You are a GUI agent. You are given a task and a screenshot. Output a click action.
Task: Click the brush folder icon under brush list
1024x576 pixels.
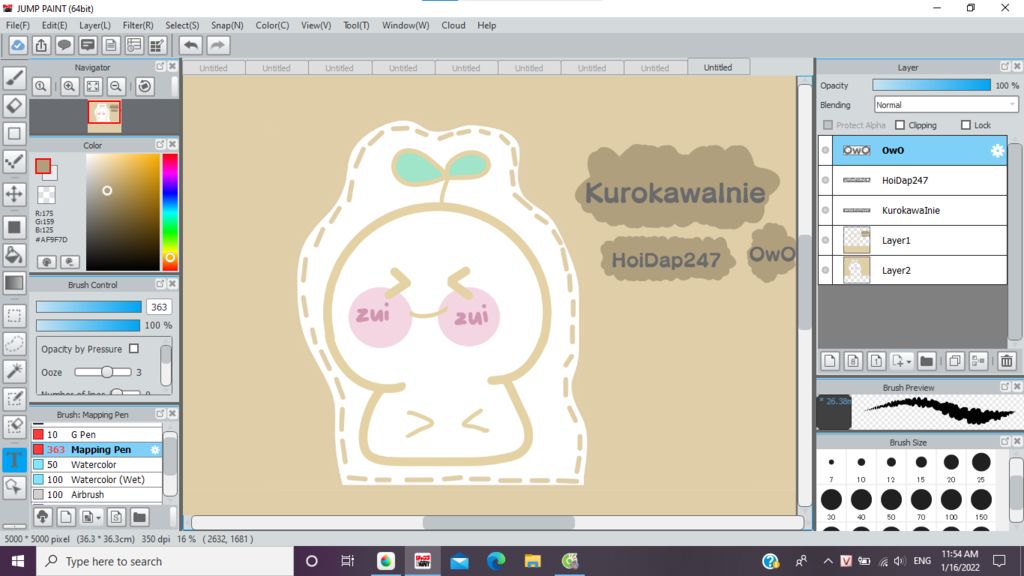(x=139, y=517)
